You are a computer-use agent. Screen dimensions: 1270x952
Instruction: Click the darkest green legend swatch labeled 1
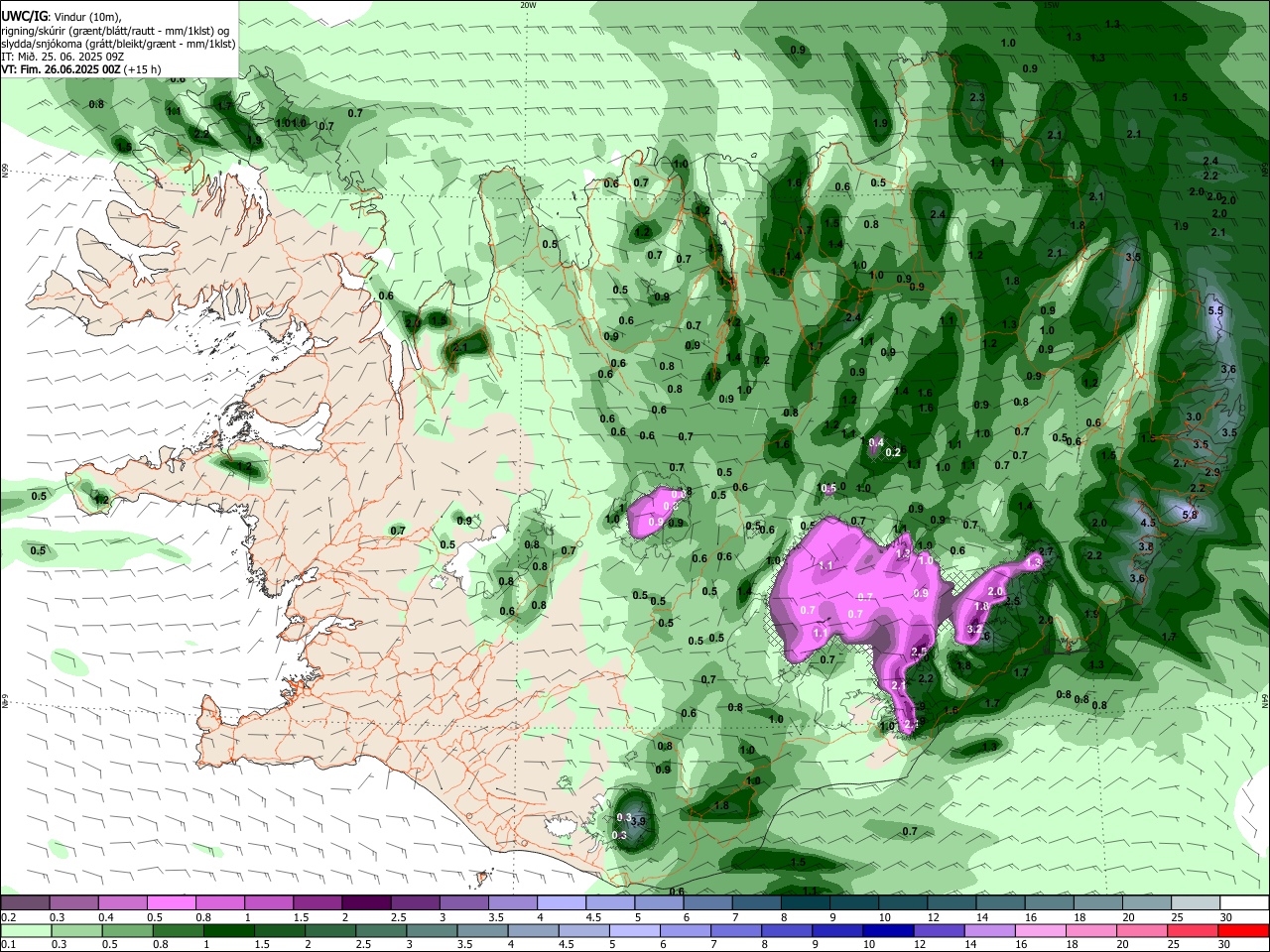228,931
